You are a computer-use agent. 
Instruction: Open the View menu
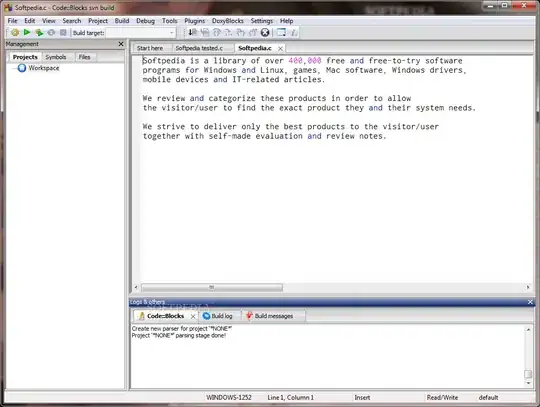coord(49,21)
